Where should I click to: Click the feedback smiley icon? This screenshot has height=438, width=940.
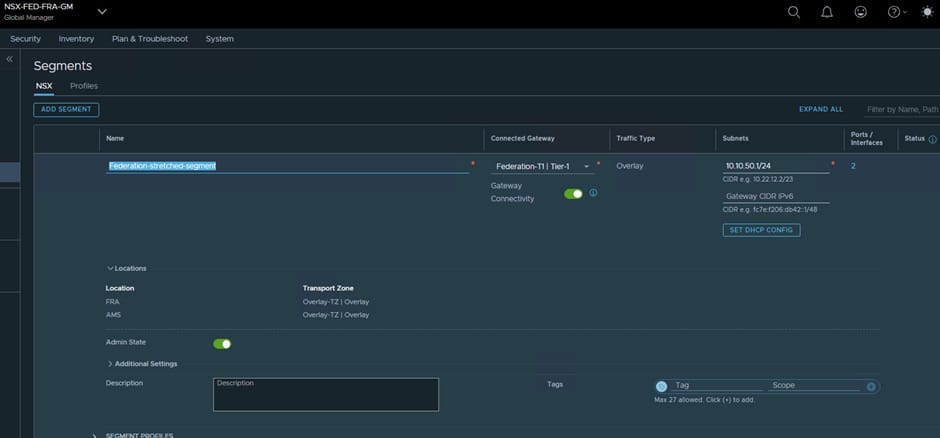pyautogui.click(x=860, y=12)
